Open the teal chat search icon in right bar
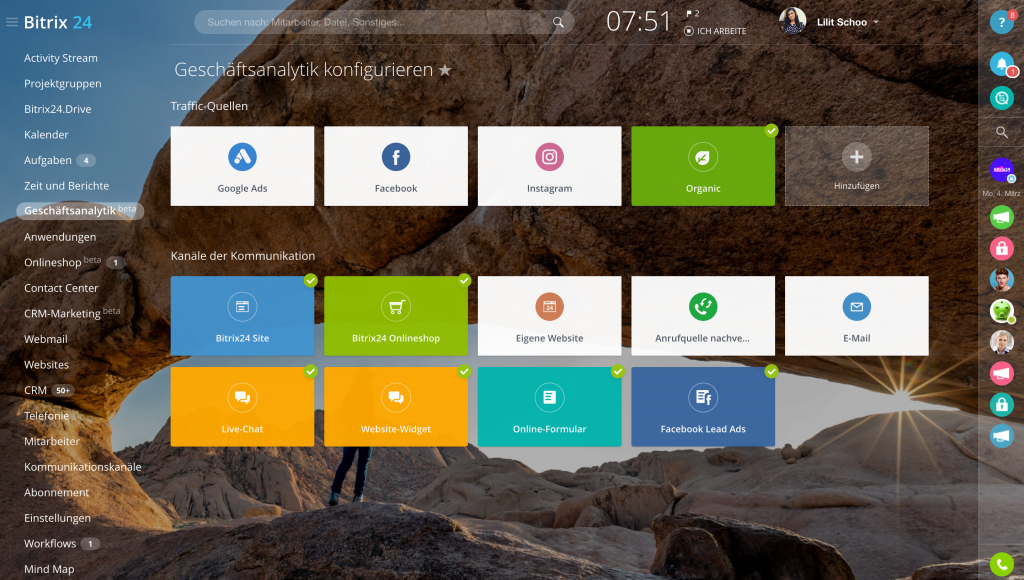1024x580 pixels. [x=1001, y=98]
